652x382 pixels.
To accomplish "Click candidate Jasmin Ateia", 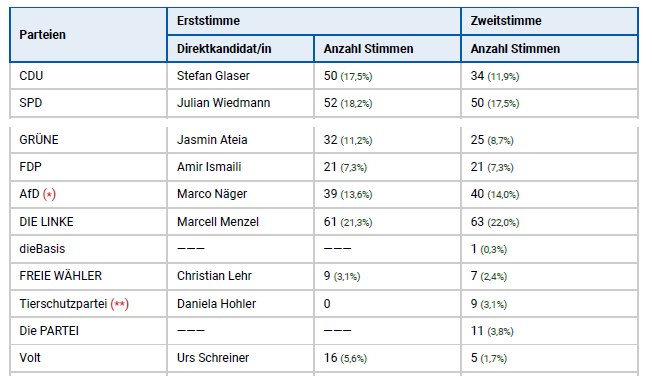I will [212, 140].
